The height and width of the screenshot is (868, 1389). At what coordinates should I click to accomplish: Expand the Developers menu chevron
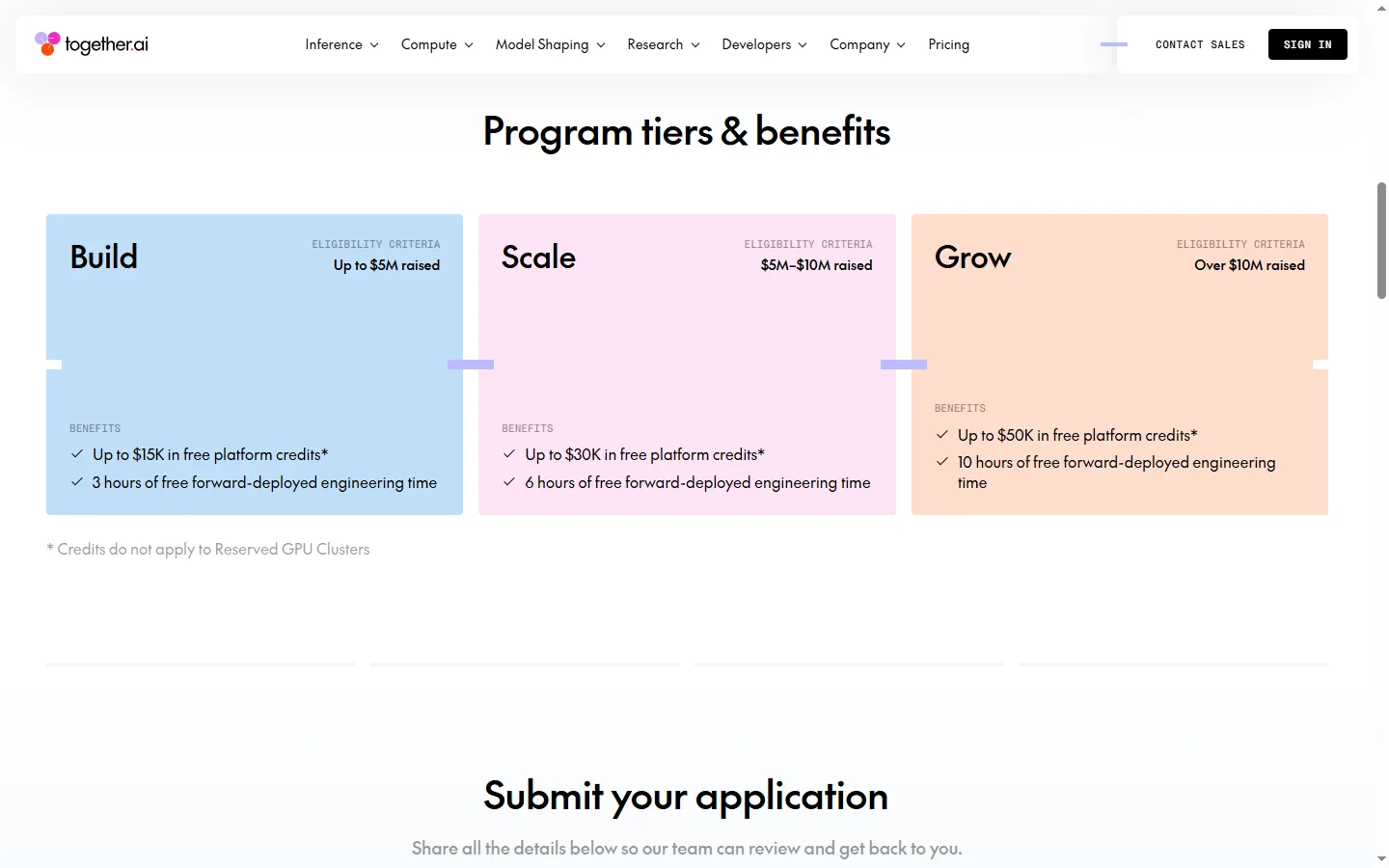click(803, 45)
